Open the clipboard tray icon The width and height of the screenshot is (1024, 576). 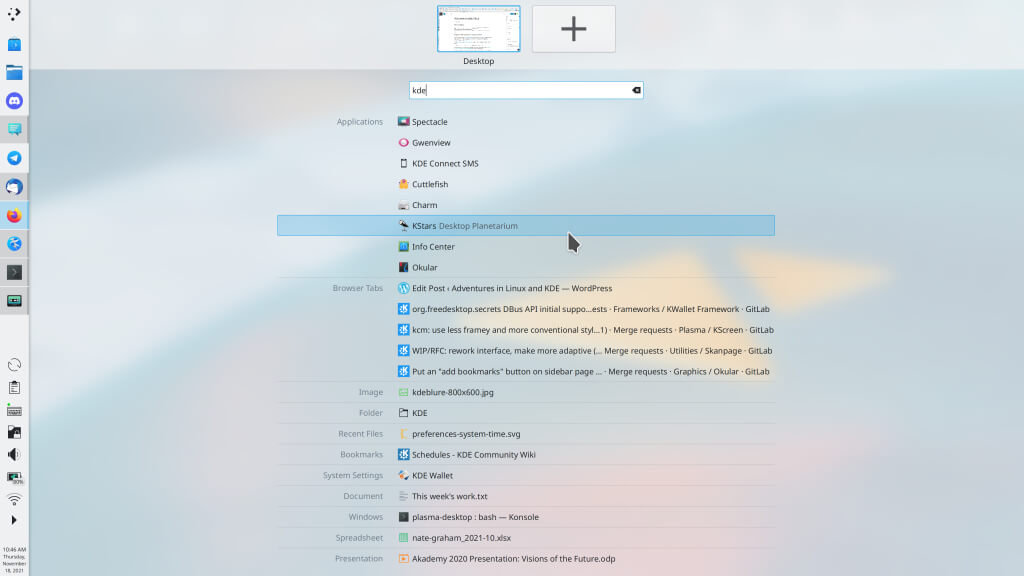click(14, 388)
